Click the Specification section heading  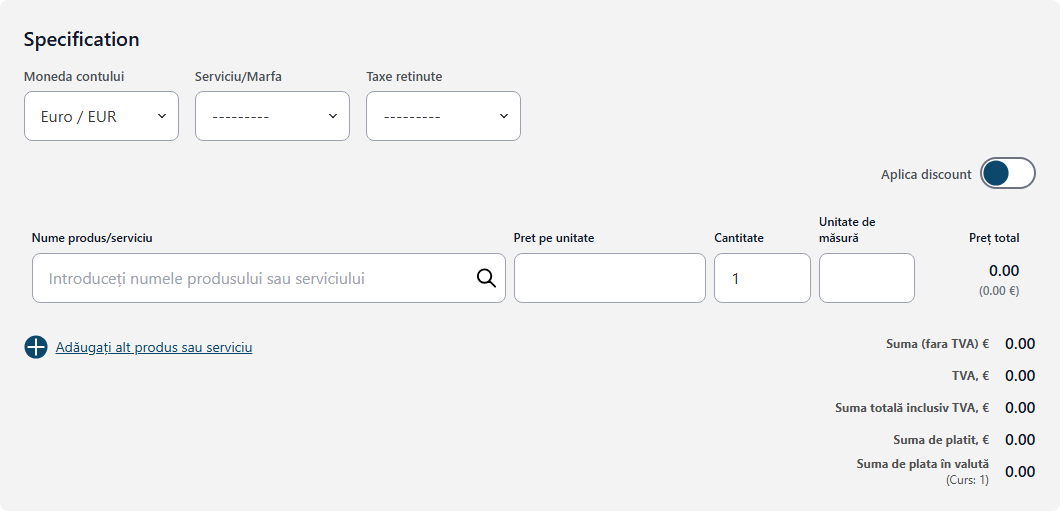coord(81,40)
